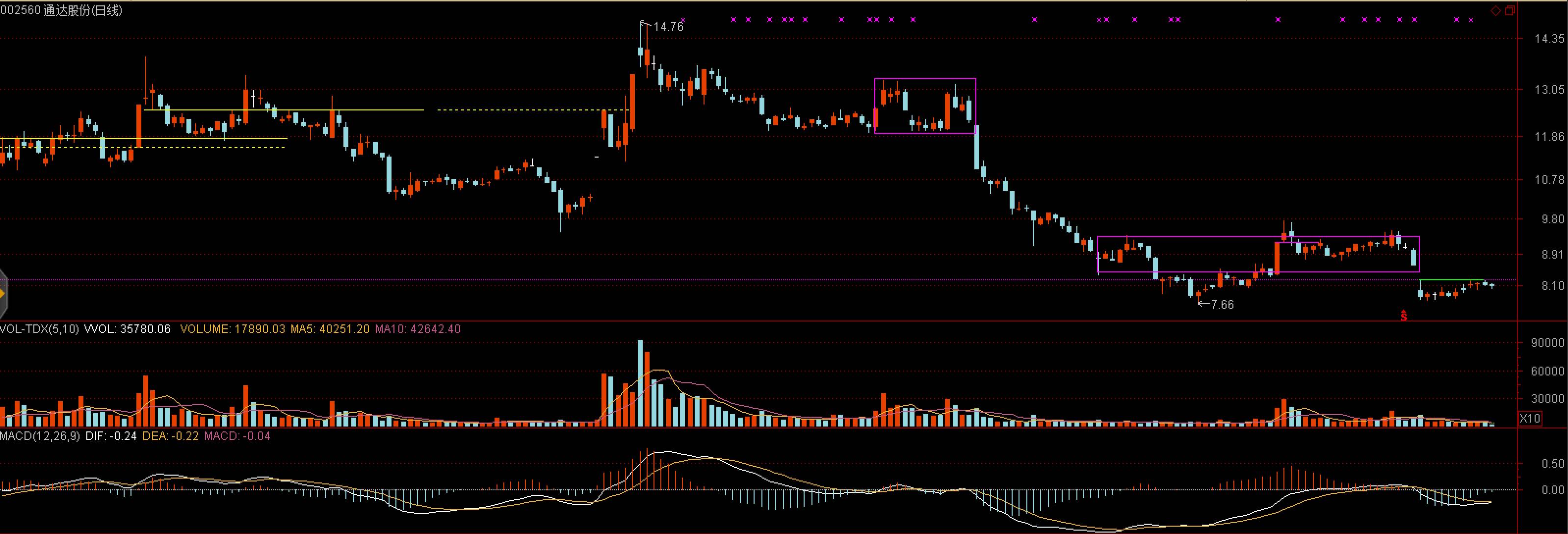The width and height of the screenshot is (1568, 534).
Task: Click the VOLUME: 17890.03 value
Action: click(233, 329)
